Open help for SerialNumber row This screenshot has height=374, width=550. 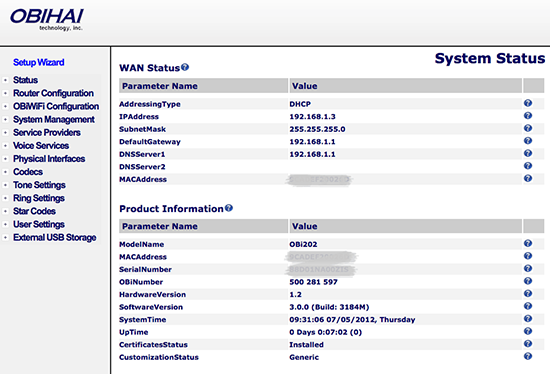(x=528, y=269)
